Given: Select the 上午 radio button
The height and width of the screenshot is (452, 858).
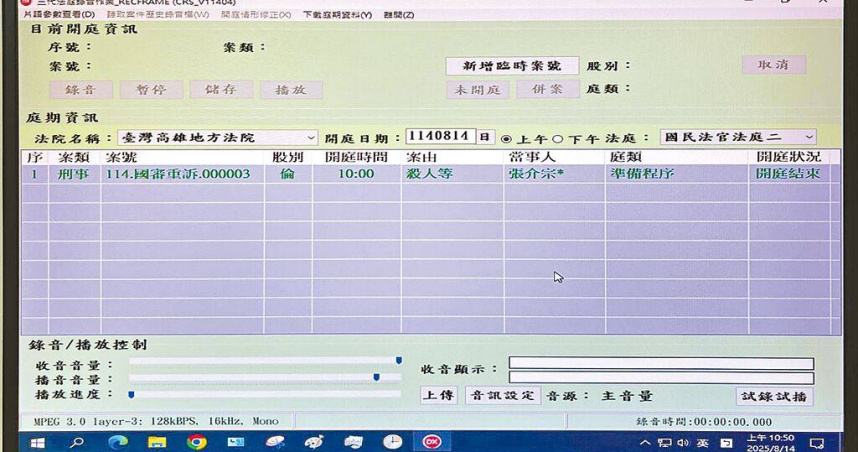Looking at the screenshot, I should point(507,139).
